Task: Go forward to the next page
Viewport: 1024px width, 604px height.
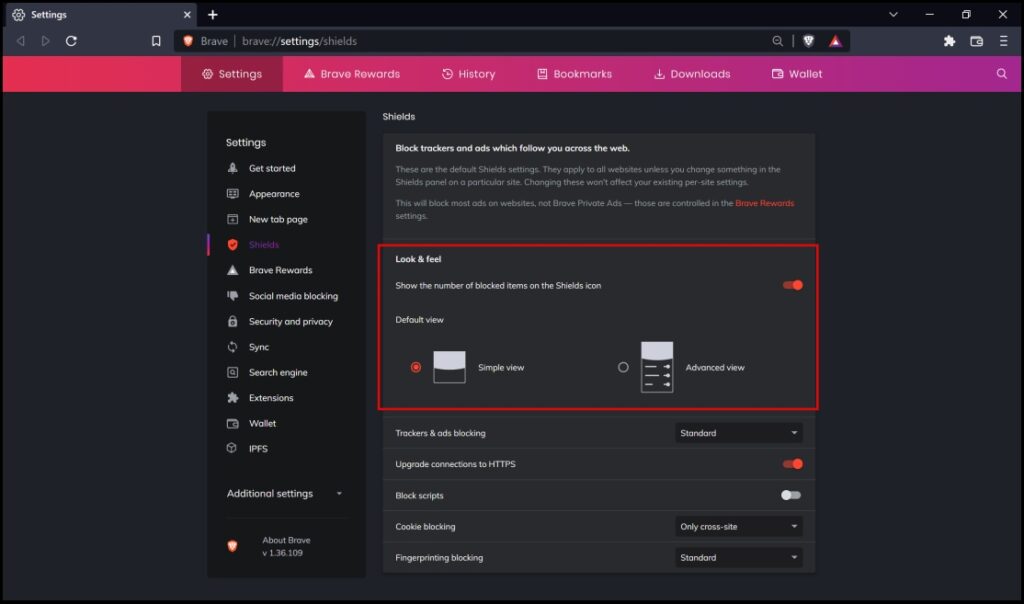Action: coord(45,41)
